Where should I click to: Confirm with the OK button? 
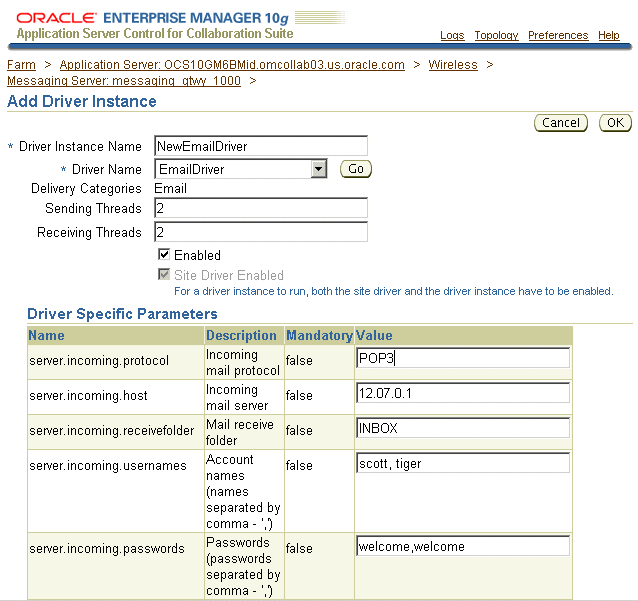[x=615, y=123]
